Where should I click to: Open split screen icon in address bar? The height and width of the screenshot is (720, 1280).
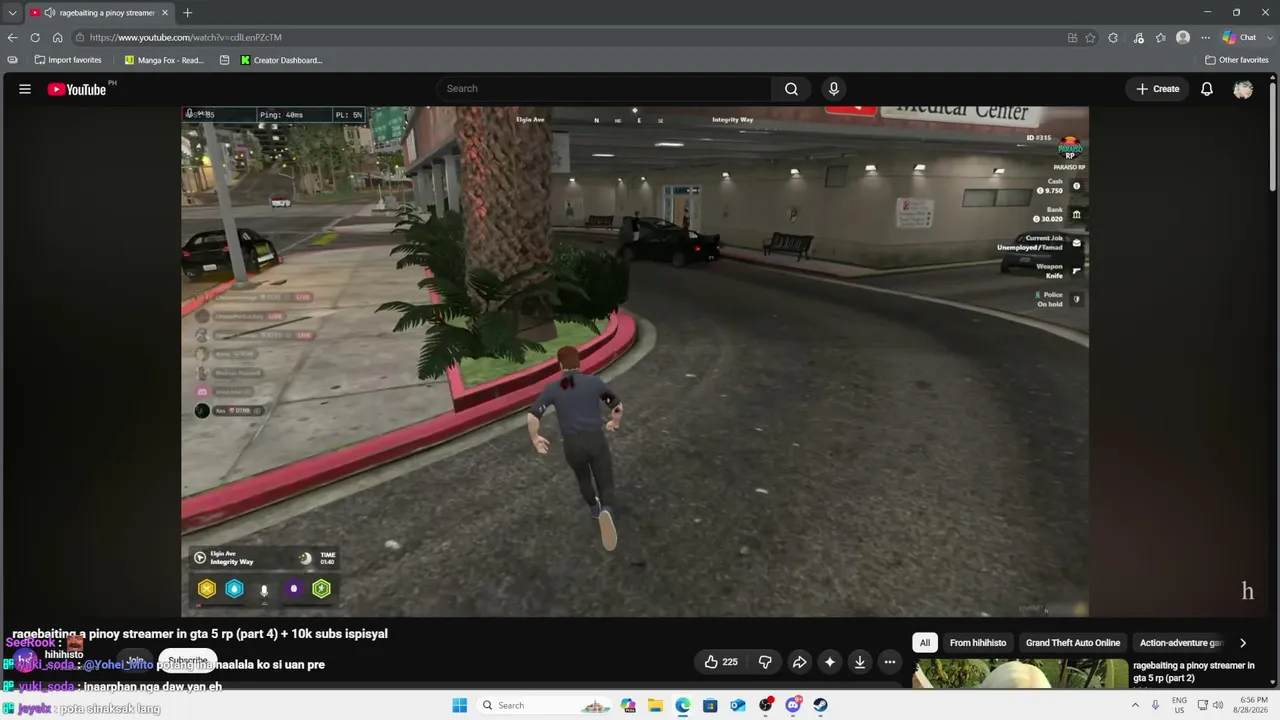[1072, 37]
